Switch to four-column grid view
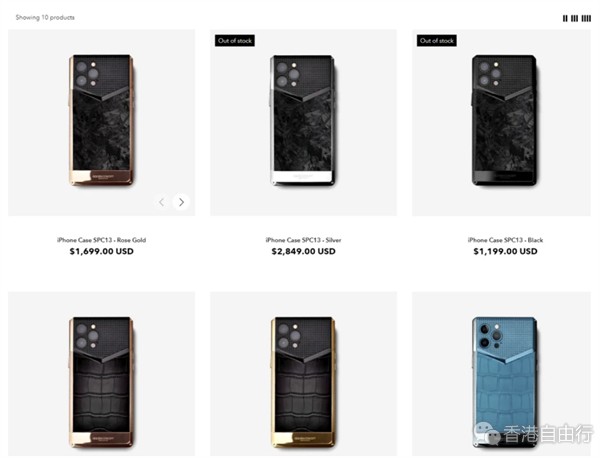 click(586, 18)
